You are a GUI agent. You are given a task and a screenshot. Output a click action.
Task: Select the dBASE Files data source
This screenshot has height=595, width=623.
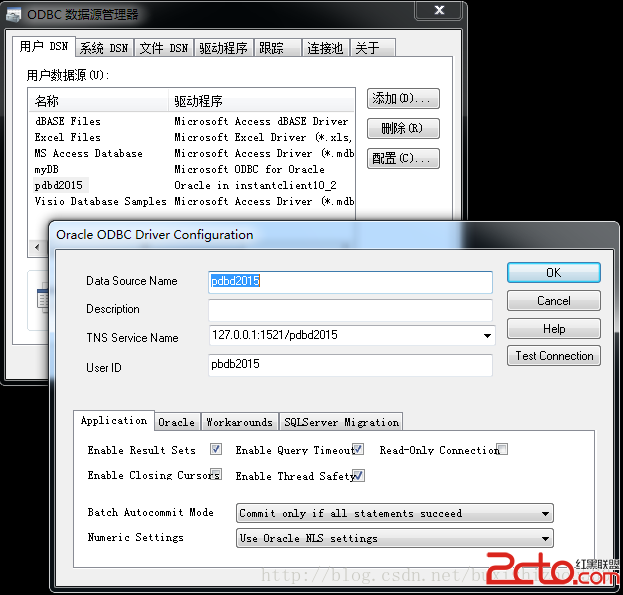pos(68,121)
